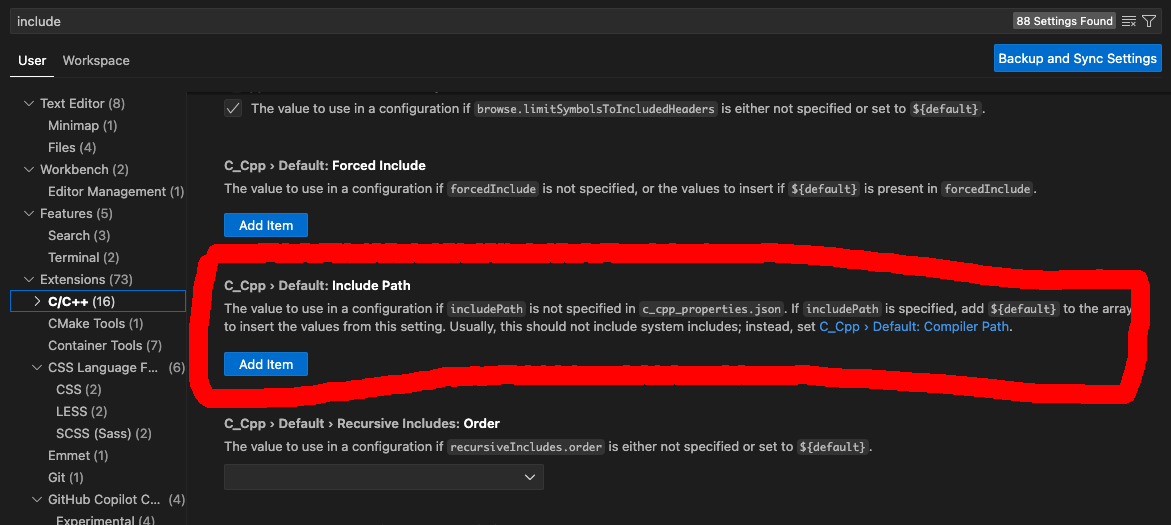1171x525 pixels.
Task: Switch to the Workspace tab
Action: tap(96, 60)
